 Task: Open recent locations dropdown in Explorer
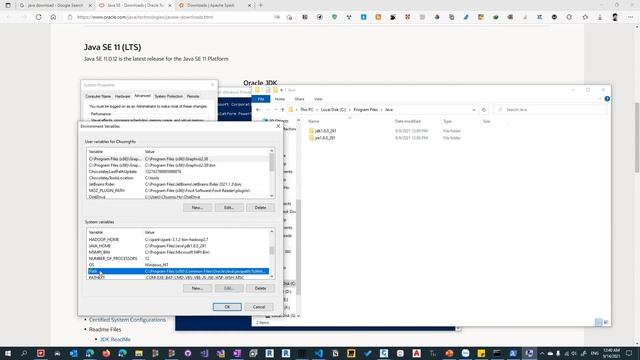pos(276,110)
